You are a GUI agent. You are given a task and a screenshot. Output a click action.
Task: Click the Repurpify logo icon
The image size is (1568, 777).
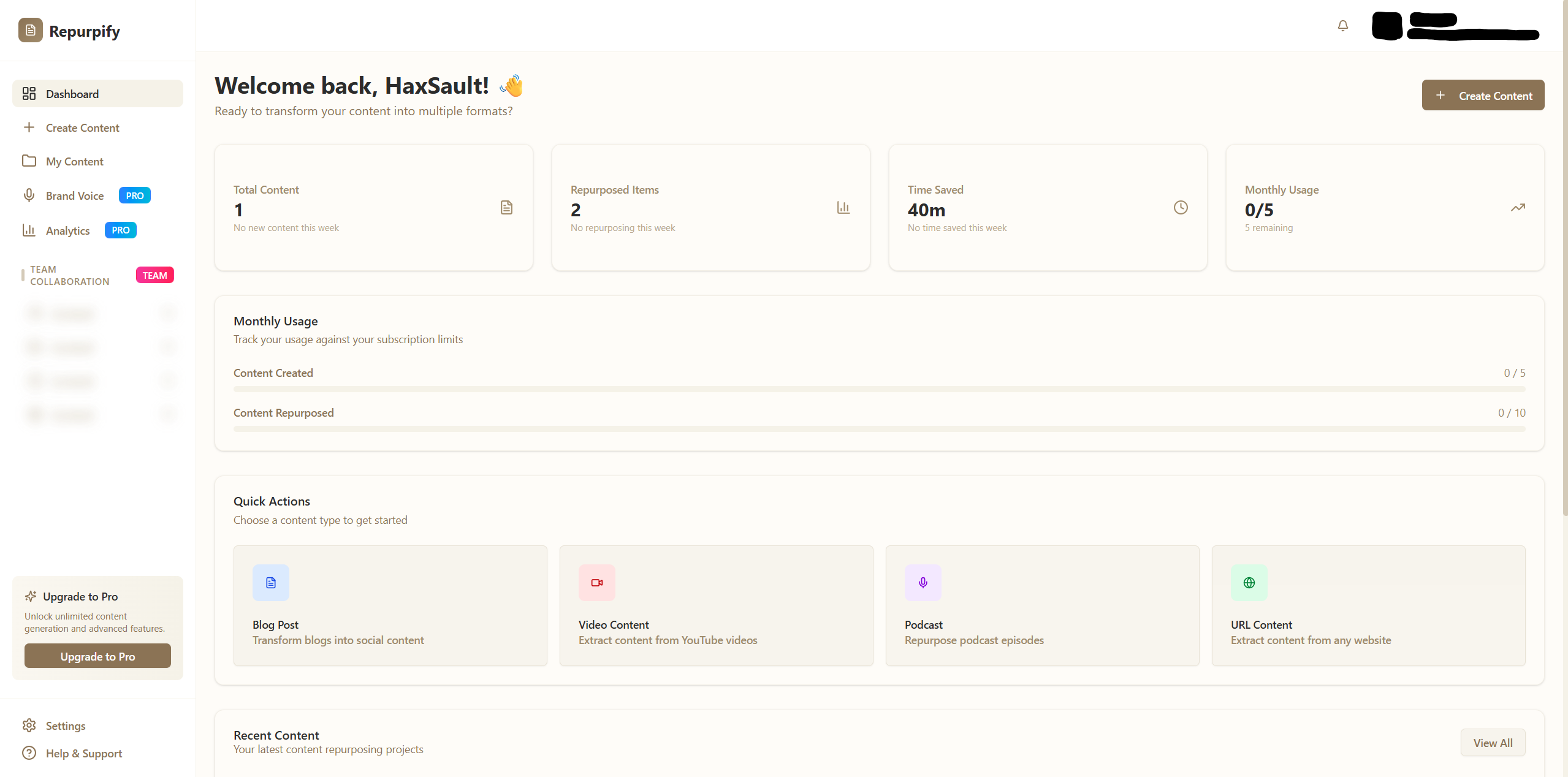click(x=31, y=30)
